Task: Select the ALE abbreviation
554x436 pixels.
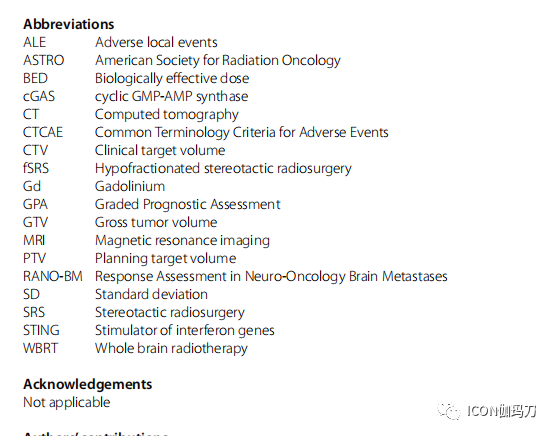Action: pos(35,42)
